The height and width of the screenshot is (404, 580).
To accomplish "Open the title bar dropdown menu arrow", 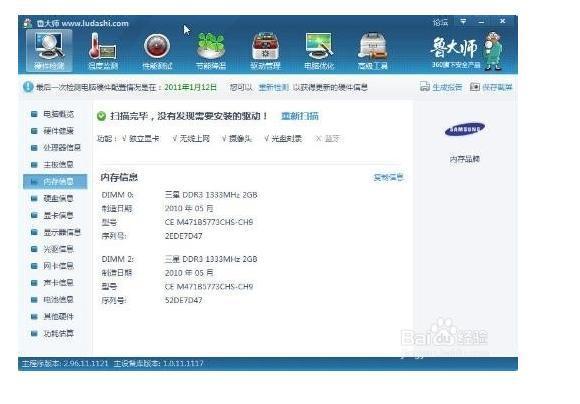I will pyautogui.click(x=463, y=21).
